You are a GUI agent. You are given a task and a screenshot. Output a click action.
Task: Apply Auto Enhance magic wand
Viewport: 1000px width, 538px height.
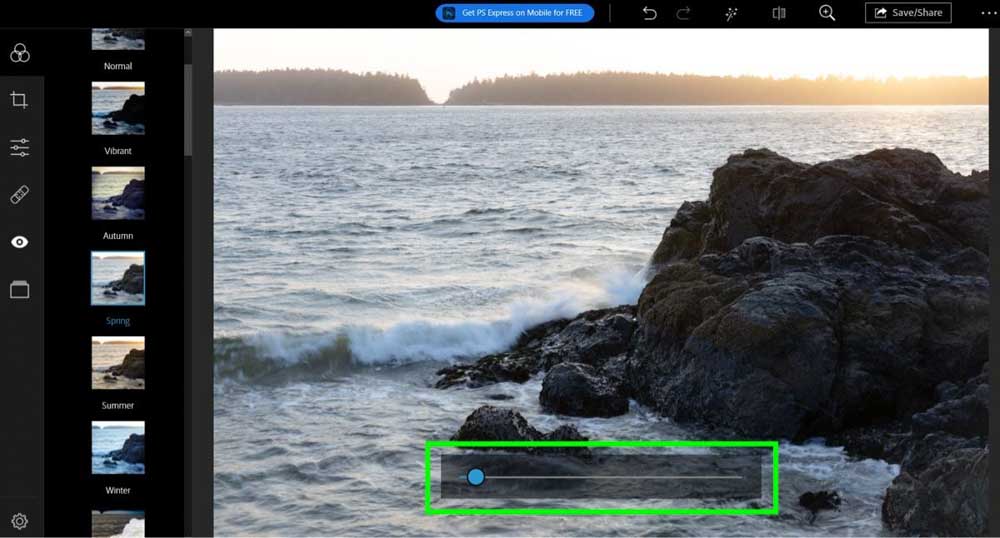pos(732,13)
